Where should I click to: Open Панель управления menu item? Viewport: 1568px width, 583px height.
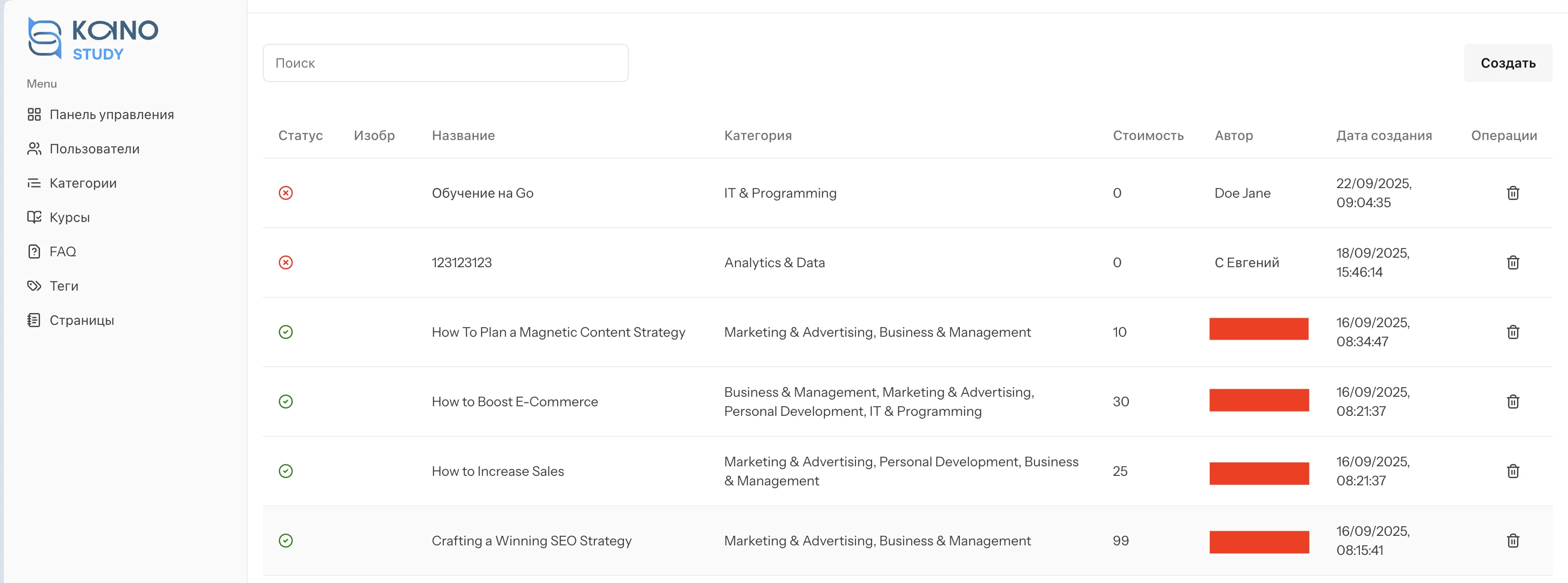[x=111, y=114]
